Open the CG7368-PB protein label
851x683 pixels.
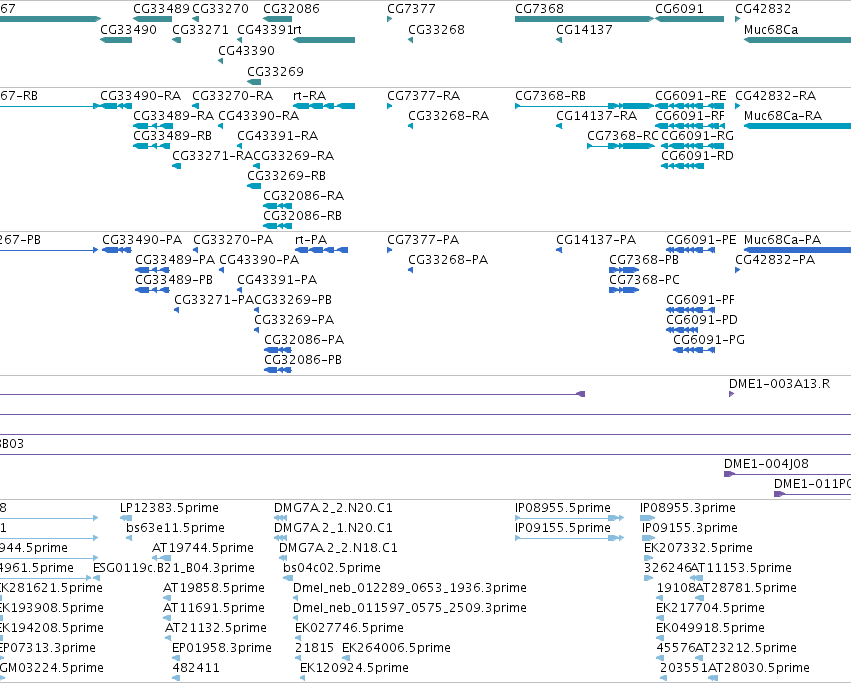click(644, 260)
